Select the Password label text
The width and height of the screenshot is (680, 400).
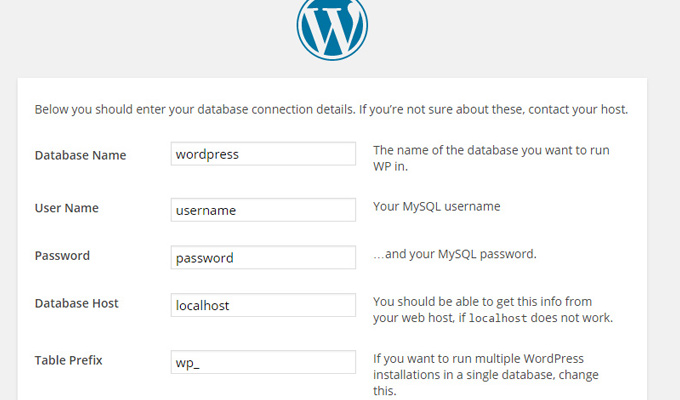point(62,256)
